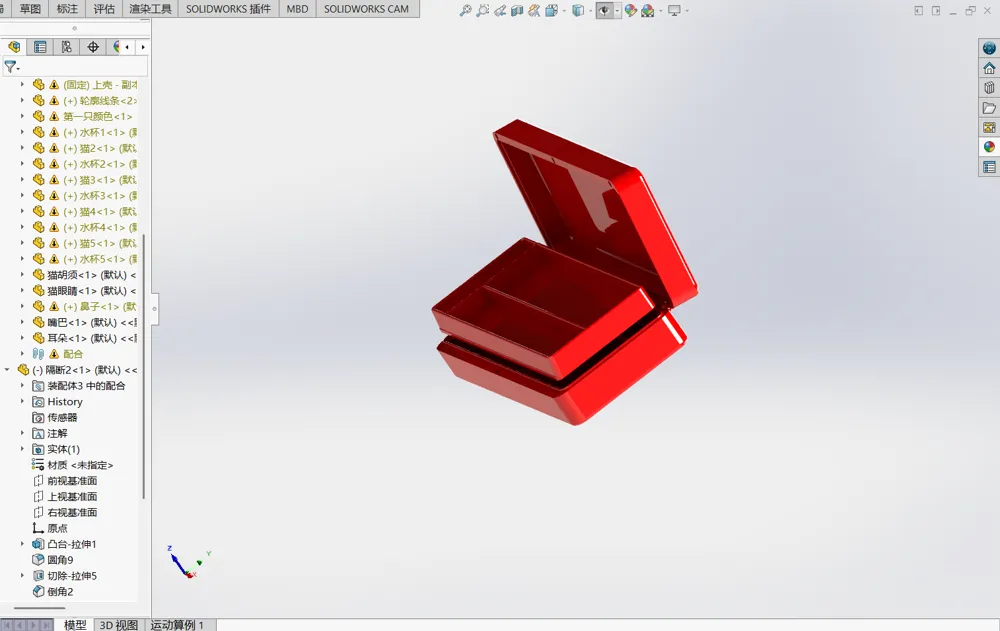Click the Zoom to Area icon
The height and width of the screenshot is (631, 1000).
tap(483, 10)
